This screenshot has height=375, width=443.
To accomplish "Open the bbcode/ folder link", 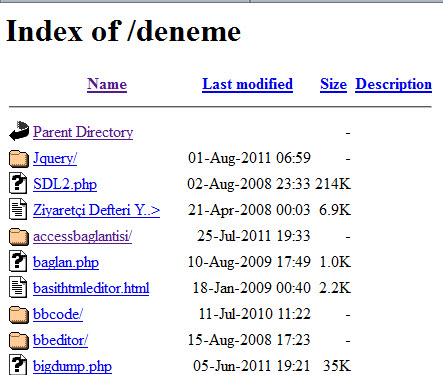I will 58,314.
